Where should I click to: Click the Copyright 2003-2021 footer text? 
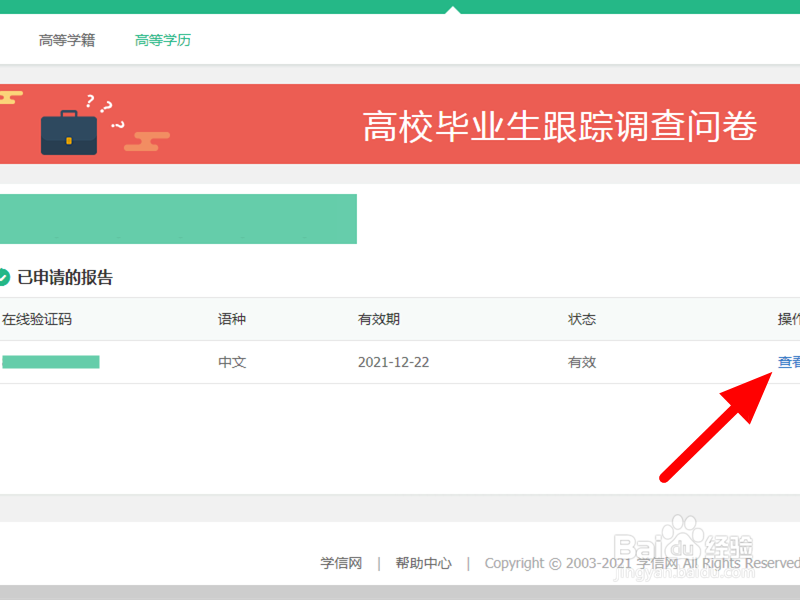click(x=642, y=563)
